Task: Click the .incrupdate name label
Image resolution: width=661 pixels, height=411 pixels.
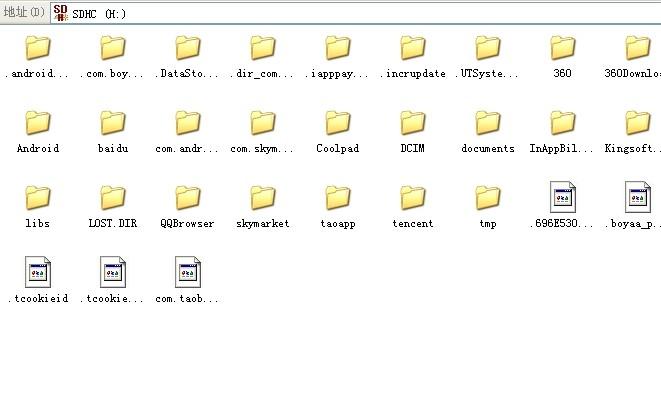Action: 413,74
